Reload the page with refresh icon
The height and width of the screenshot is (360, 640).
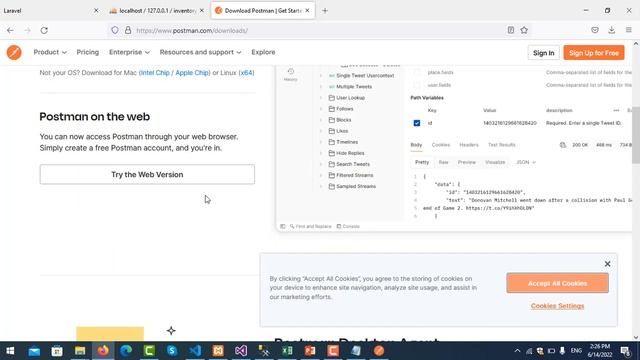(x=44, y=30)
